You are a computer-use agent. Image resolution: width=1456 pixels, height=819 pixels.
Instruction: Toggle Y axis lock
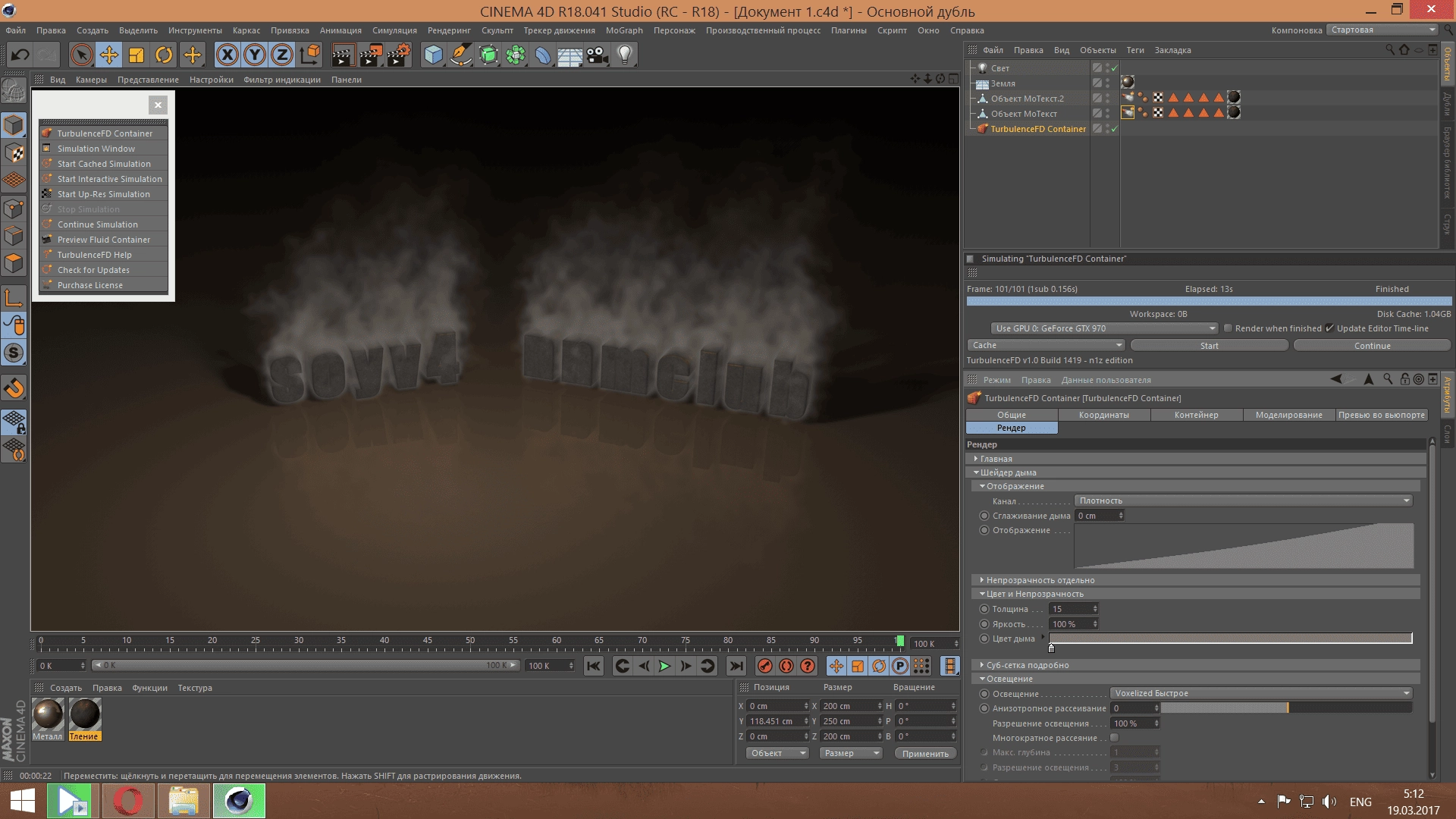coord(255,55)
